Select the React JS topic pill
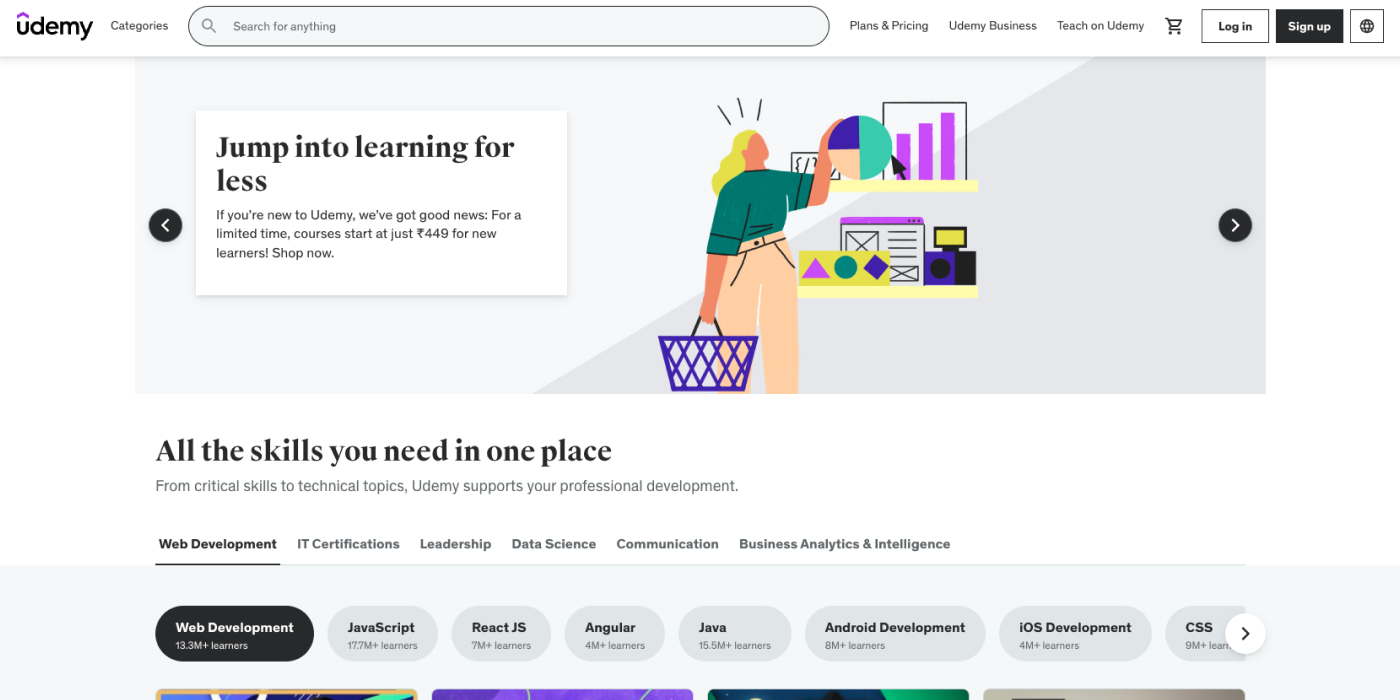Viewport: 1400px width, 700px height. [501, 634]
